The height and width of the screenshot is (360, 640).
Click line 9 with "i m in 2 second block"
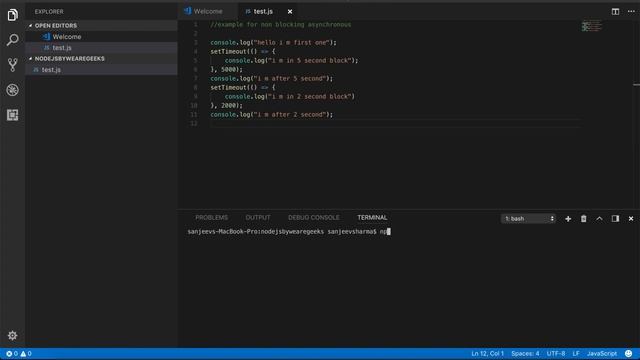(x=290, y=96)
